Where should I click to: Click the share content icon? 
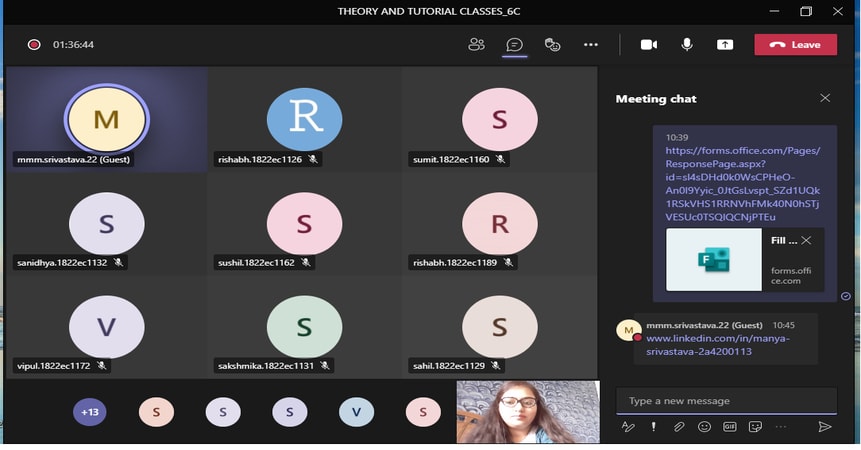coord(724,45)
